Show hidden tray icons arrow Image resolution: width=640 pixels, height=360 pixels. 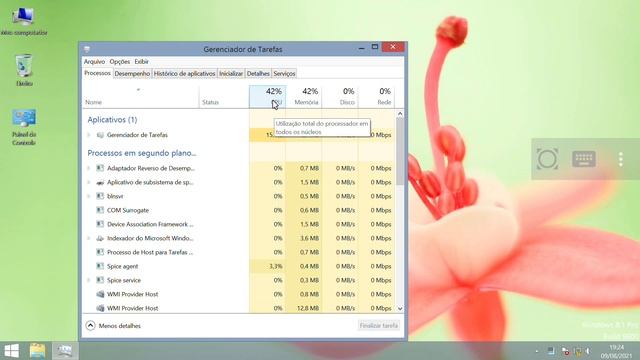click(x=536, y=351)
